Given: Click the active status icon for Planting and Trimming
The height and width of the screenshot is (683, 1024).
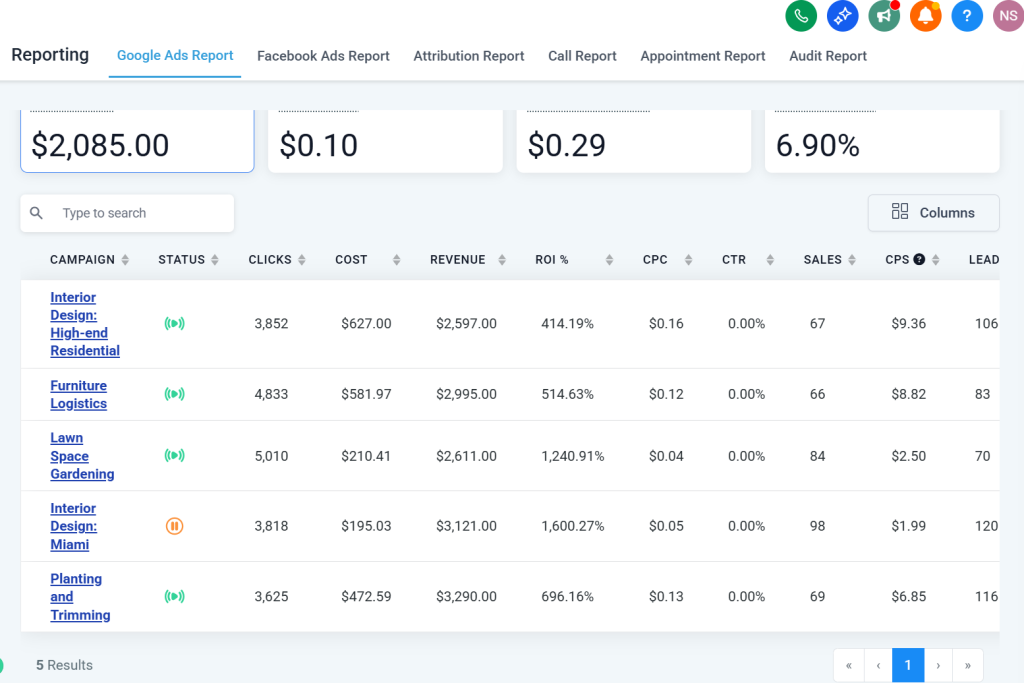Looking at the screenshot, I should (x=174, y=597).
